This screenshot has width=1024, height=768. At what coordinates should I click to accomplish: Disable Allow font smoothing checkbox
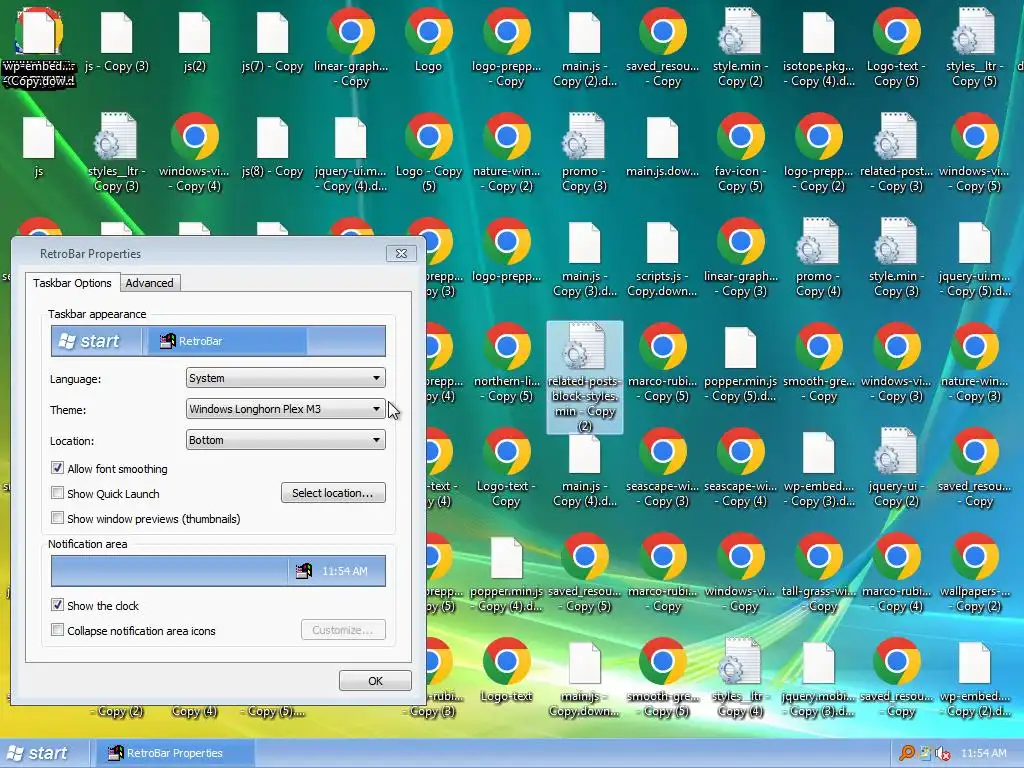[57, 468]
